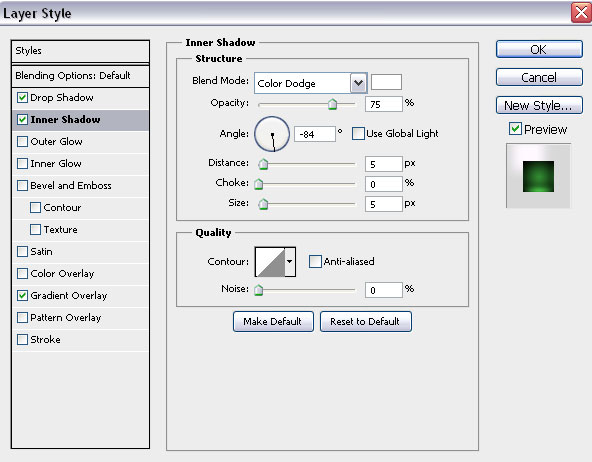Click the Choke slider handle
592x462 pixels.
259,184
